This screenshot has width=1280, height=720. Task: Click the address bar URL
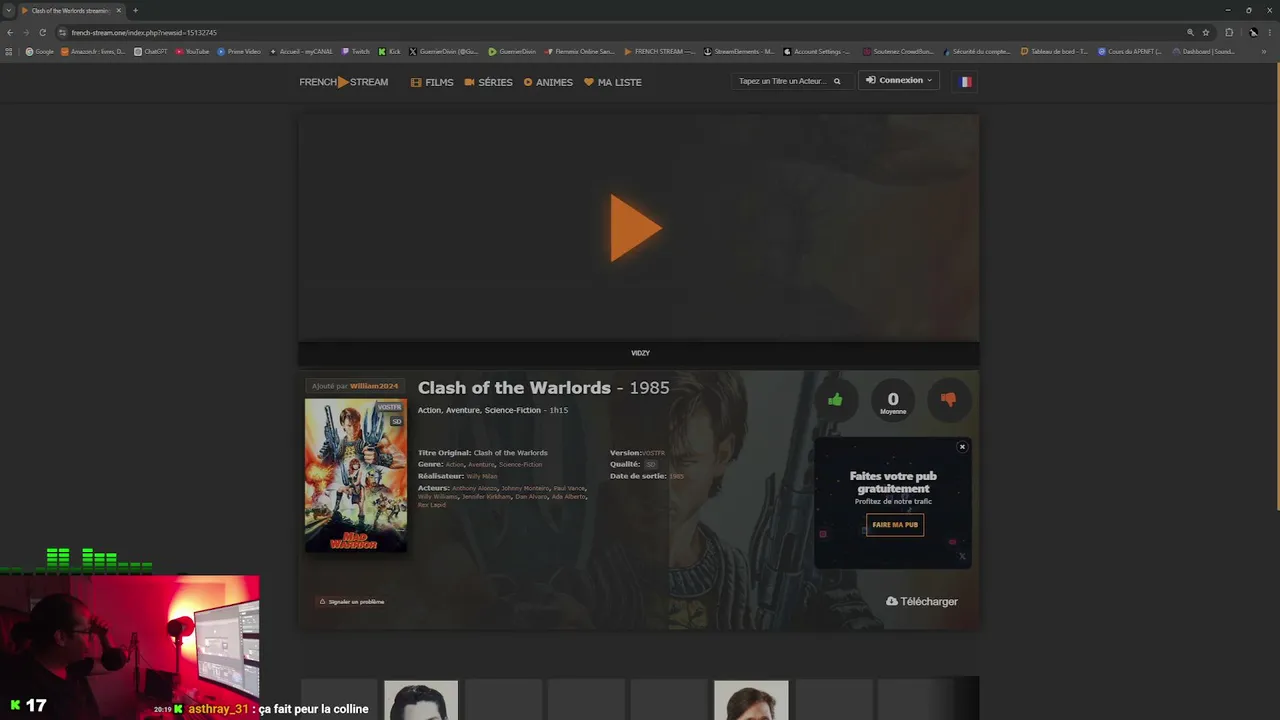click(x=144, y=32)
